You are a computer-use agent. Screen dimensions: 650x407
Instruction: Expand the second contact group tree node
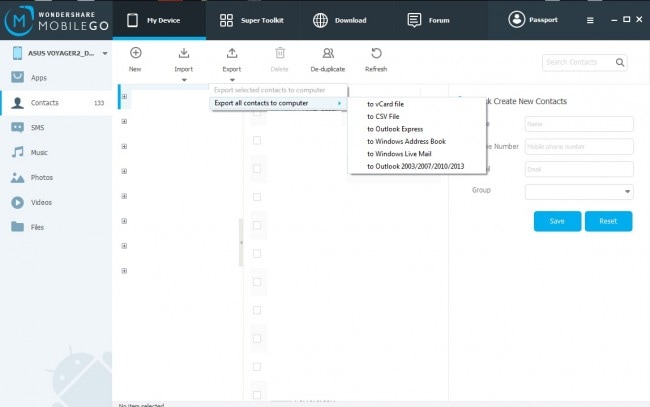pos(124,121)
